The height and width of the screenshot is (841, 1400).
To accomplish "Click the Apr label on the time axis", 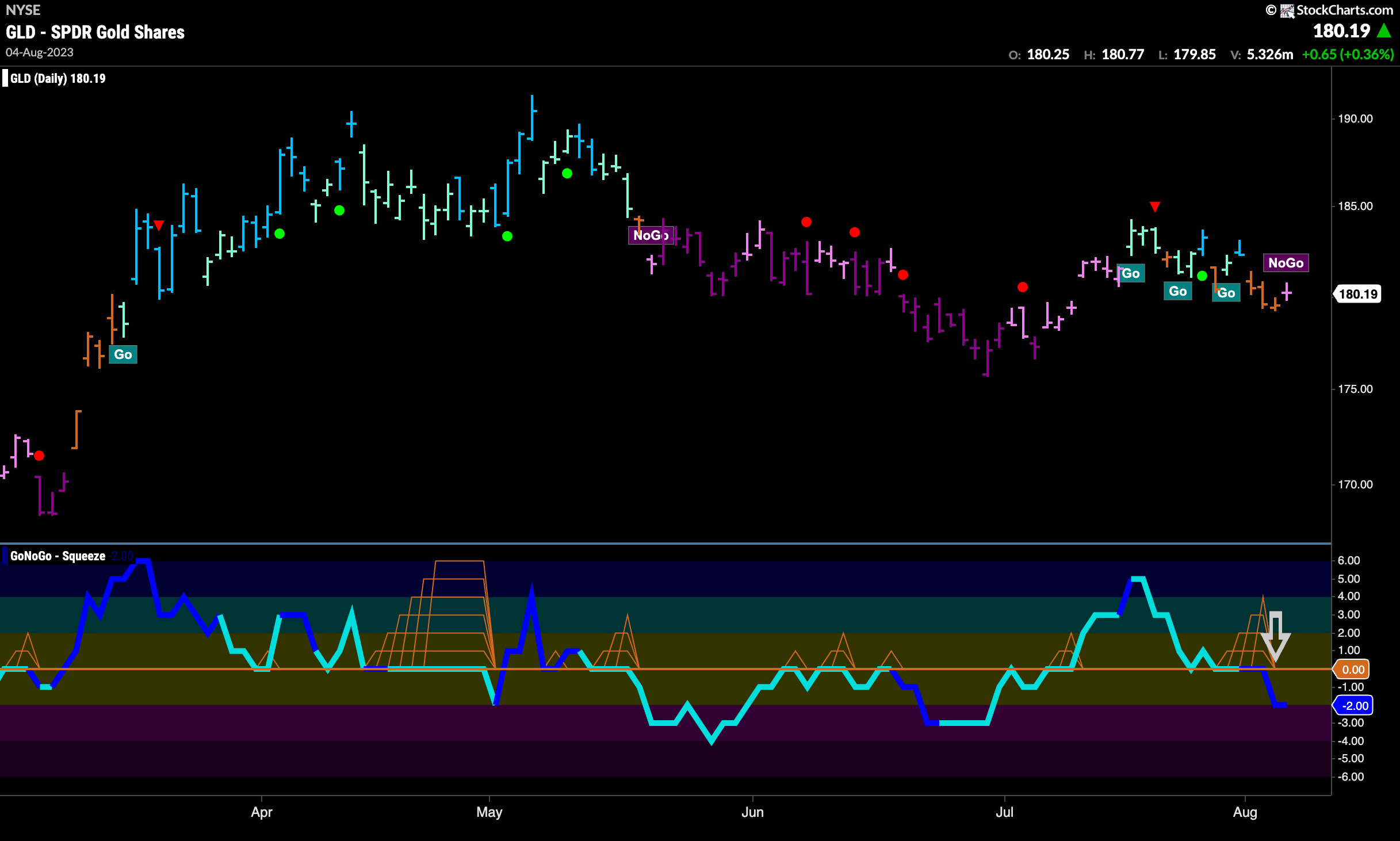I will pyautogui.click(x=262, y=812).
